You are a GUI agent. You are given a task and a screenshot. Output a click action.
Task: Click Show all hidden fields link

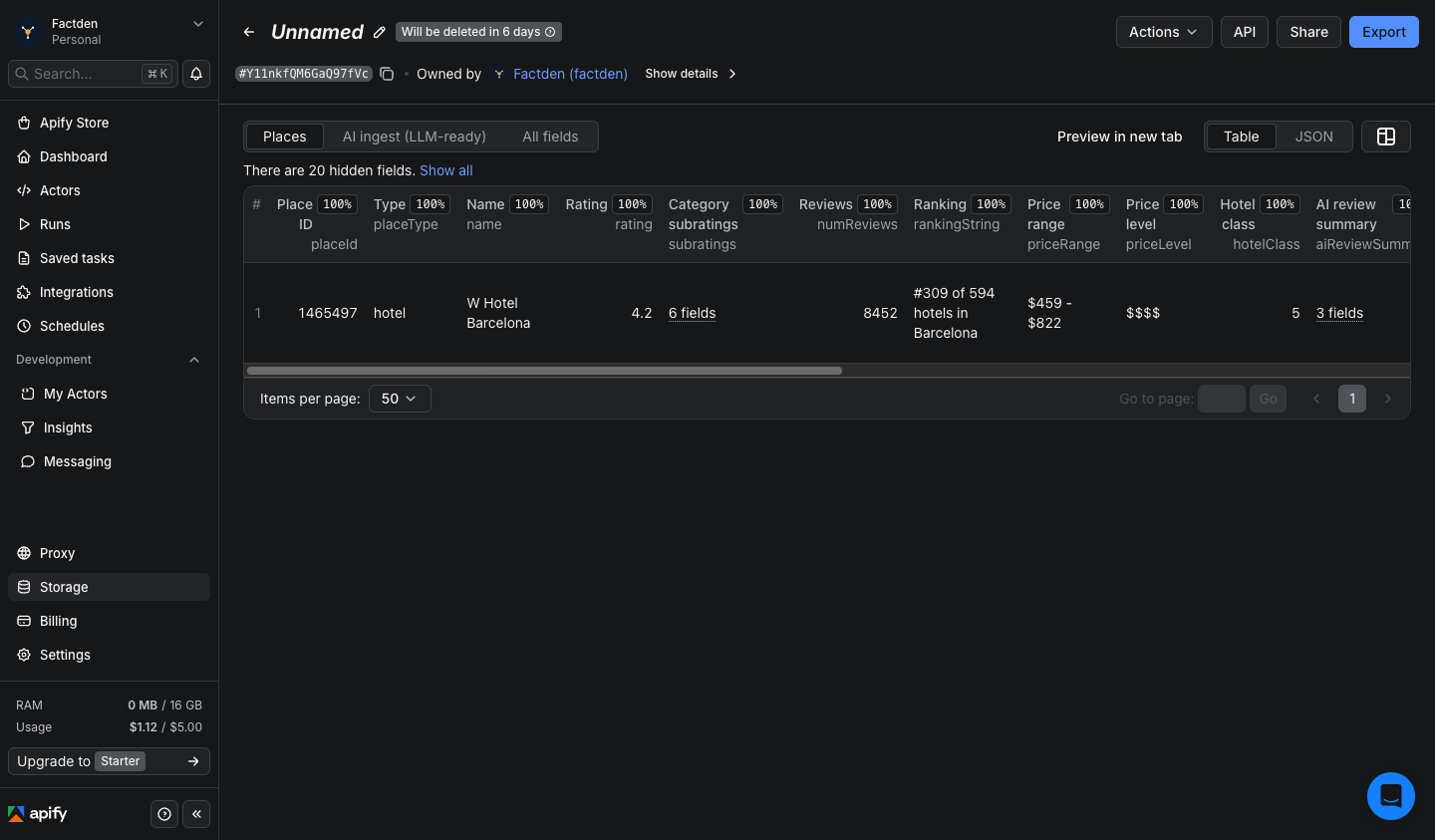pos(446,170)
